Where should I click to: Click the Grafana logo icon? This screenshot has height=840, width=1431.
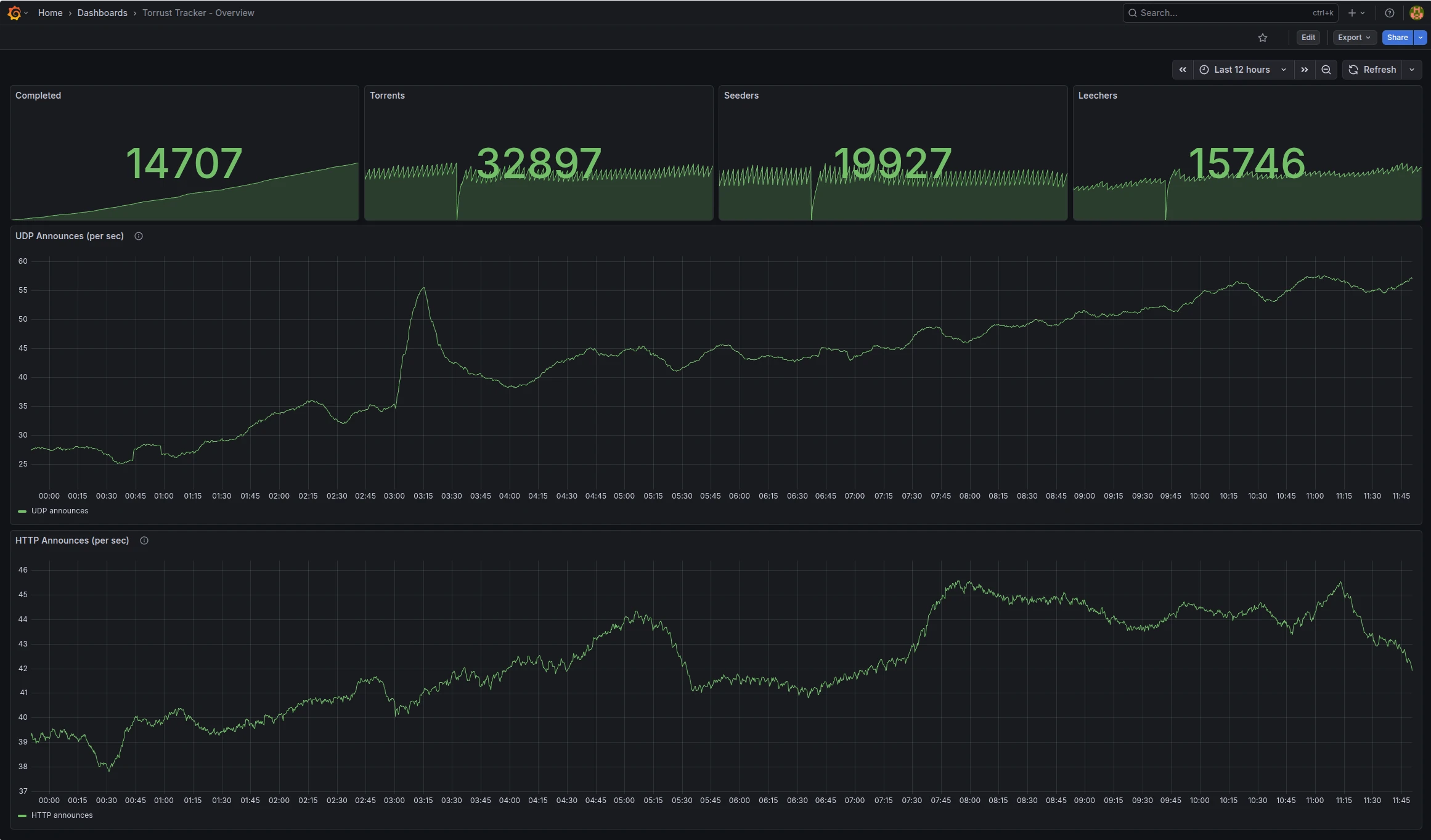(15, 12)
